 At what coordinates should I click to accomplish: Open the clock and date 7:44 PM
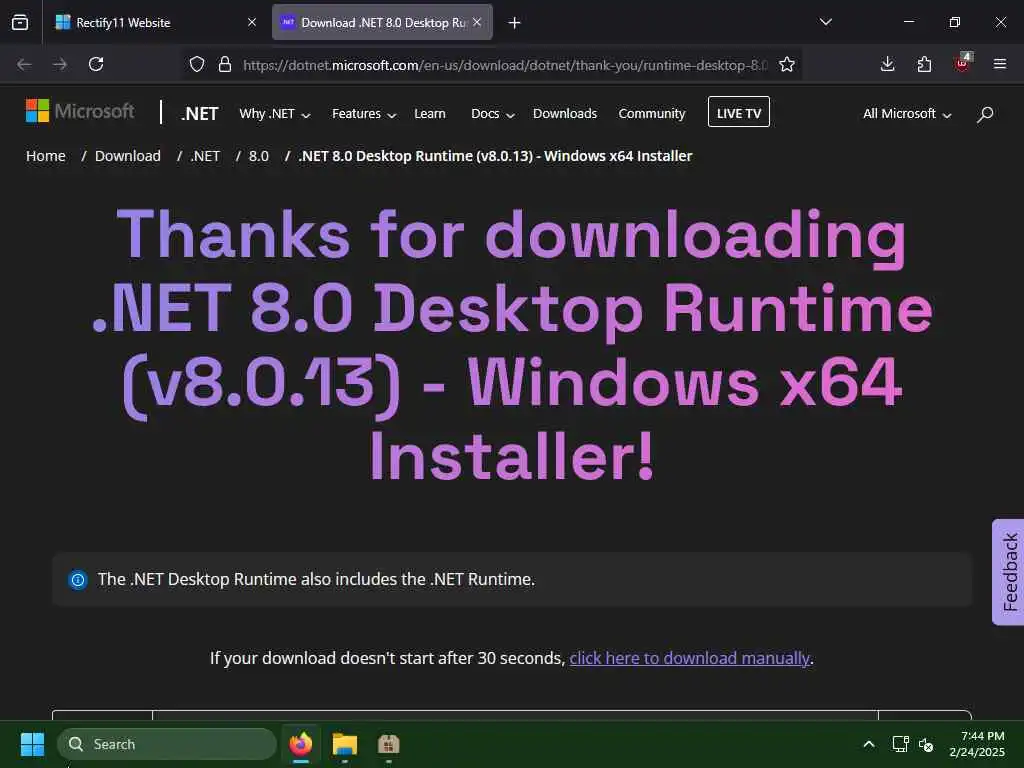point(978,744)
